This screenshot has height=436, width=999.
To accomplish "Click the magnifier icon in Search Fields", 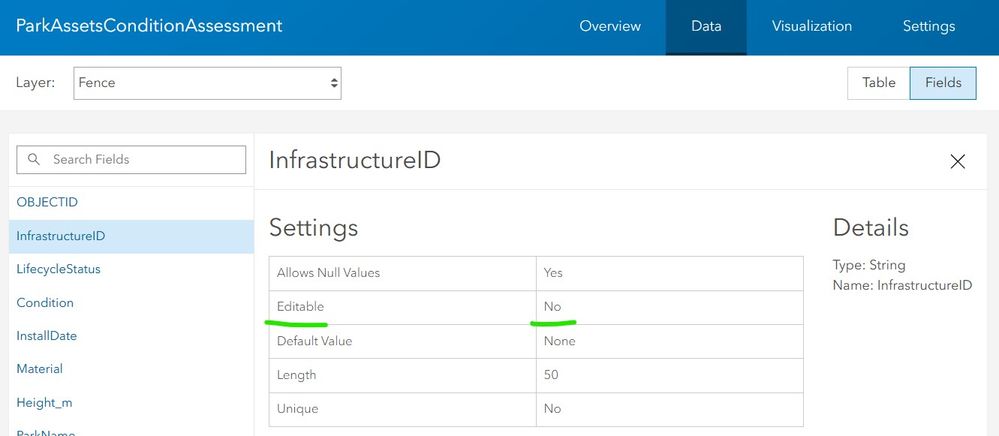I will (x=34, y=160).
